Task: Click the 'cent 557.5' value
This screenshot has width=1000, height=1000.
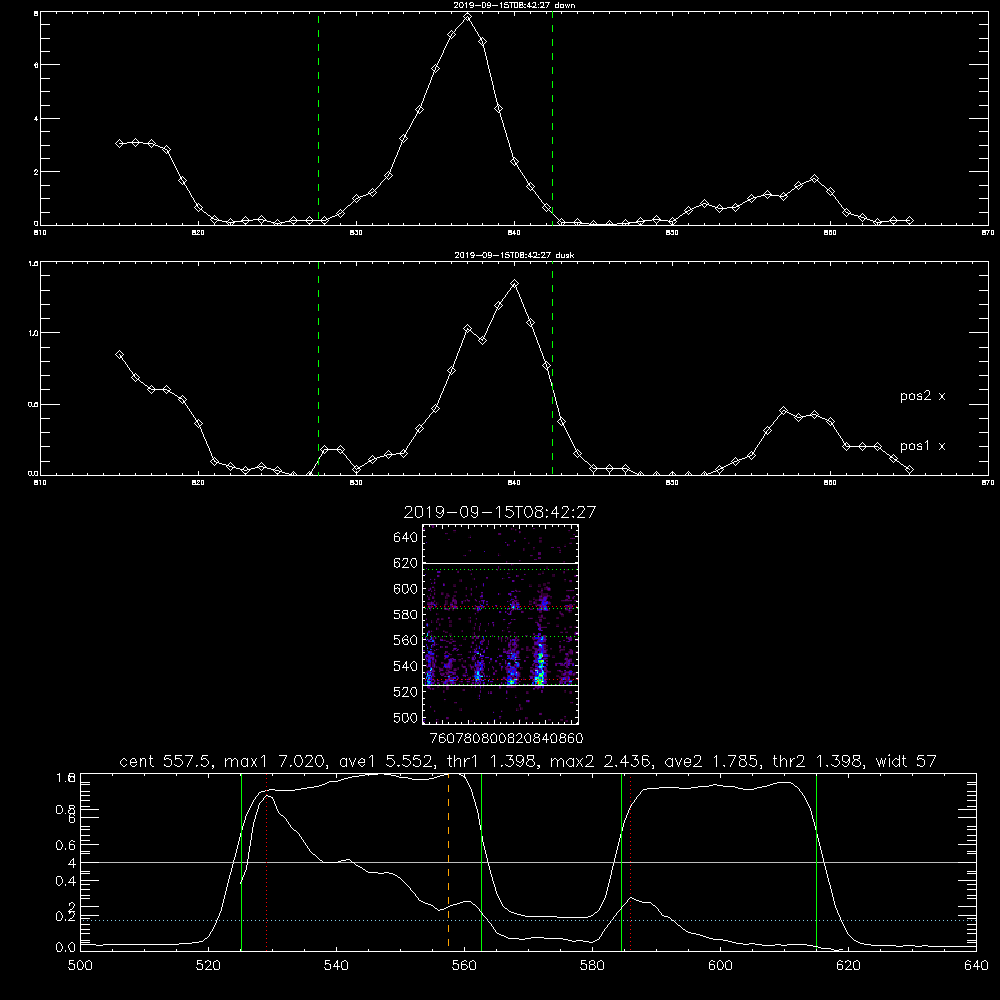Action: pyautogui.click(x=167, y=761)
